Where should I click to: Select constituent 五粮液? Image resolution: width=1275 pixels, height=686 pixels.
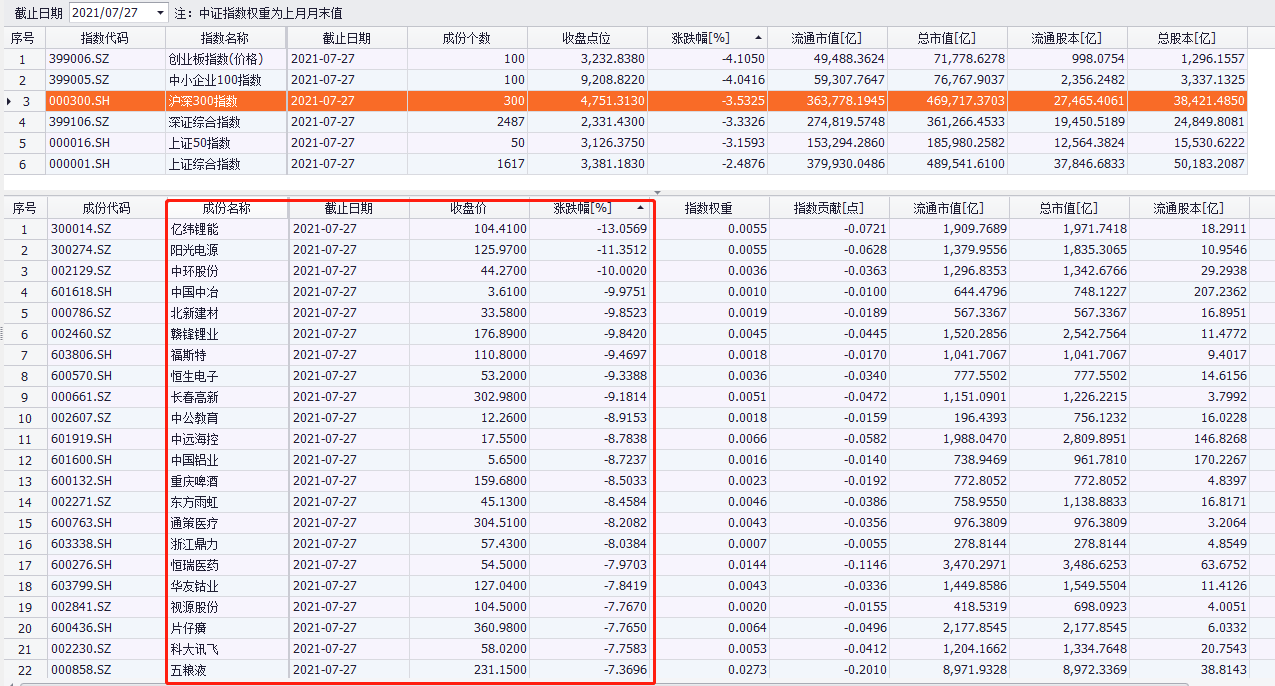point(188,670)
